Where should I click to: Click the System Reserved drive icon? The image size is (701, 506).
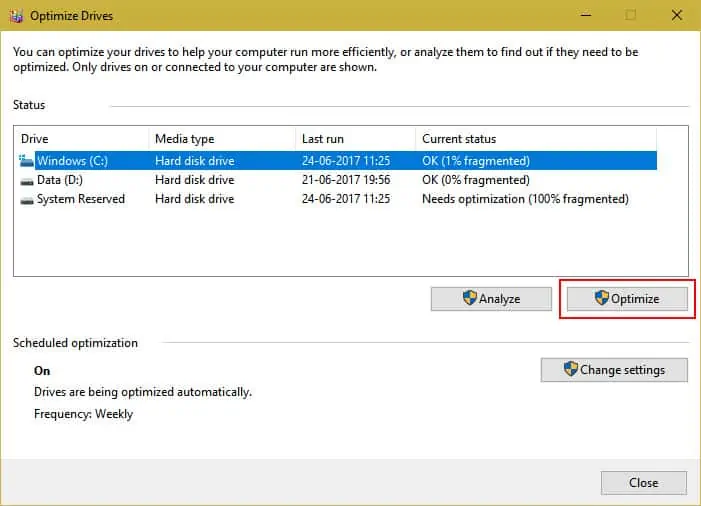coord(27,200)
